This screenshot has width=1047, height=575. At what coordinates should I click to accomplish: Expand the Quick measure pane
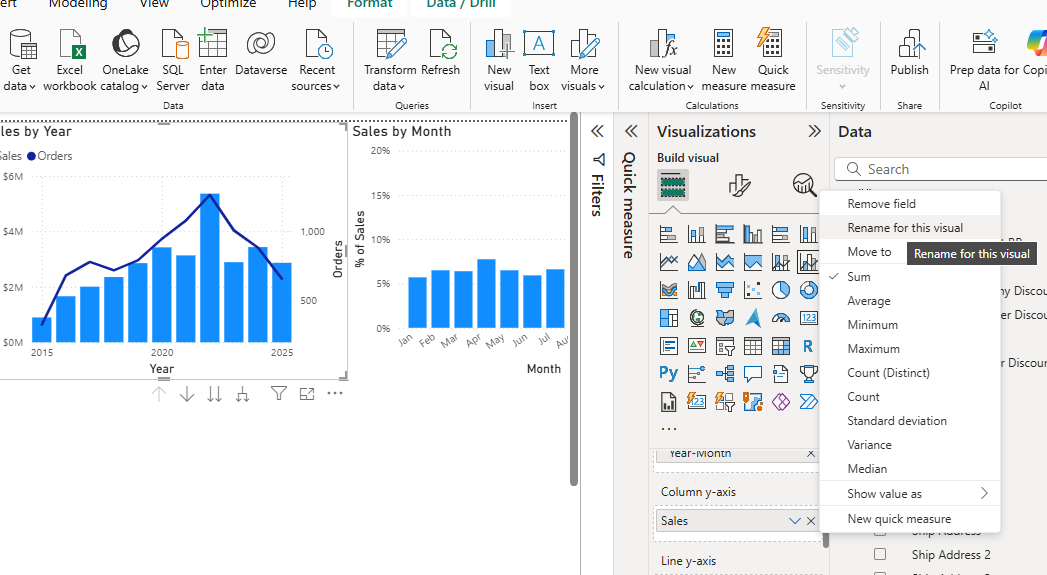coord(630,131)
